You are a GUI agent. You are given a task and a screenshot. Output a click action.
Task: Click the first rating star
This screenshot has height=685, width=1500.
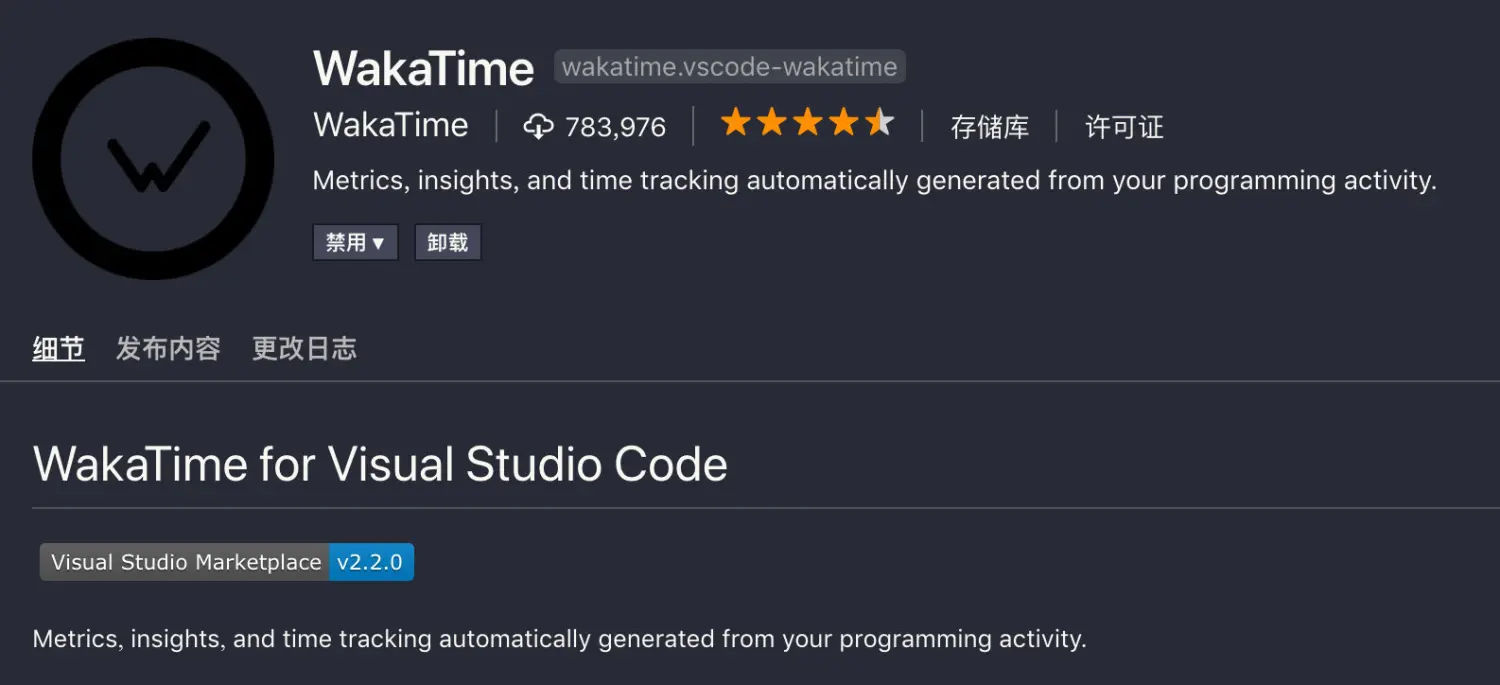(735, 121)
